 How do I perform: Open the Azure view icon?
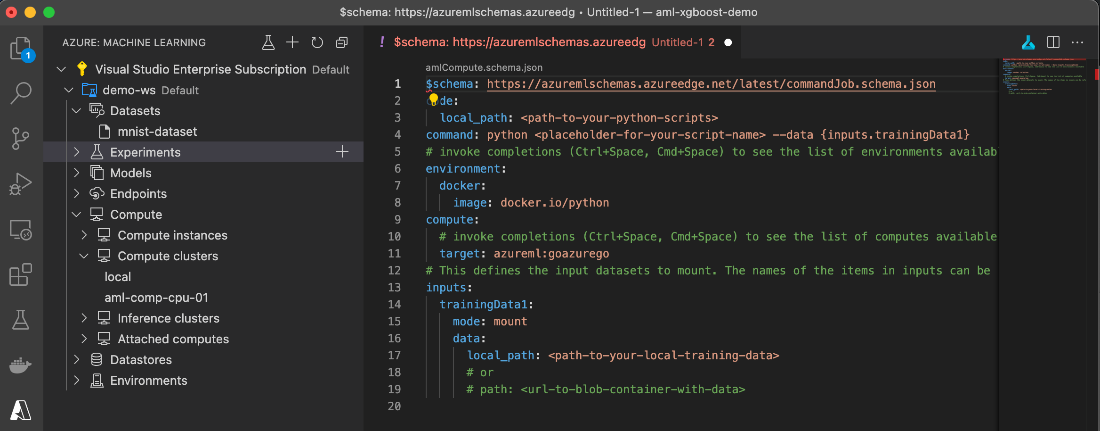21,410
